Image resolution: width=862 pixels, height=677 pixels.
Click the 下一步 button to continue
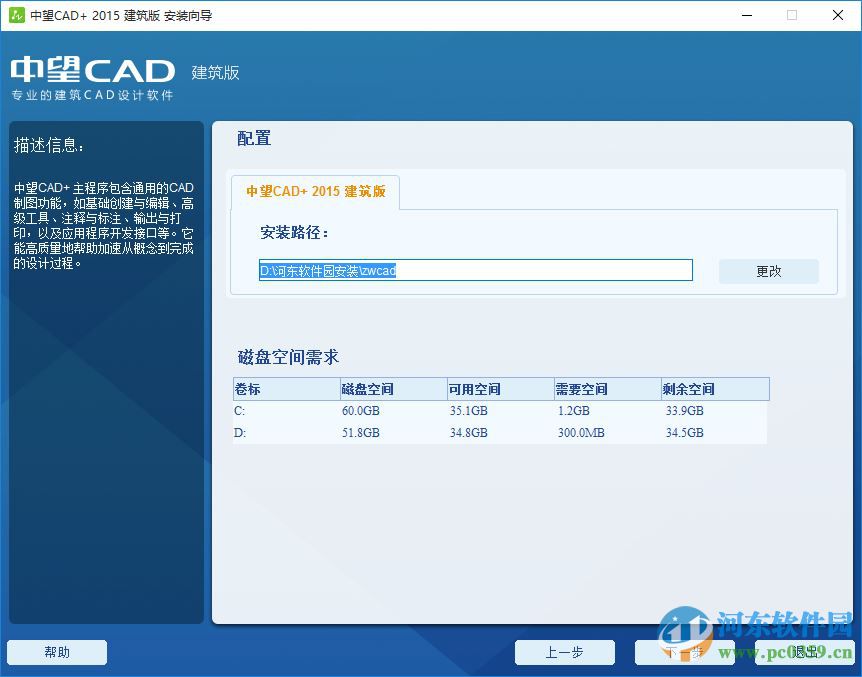684,652
